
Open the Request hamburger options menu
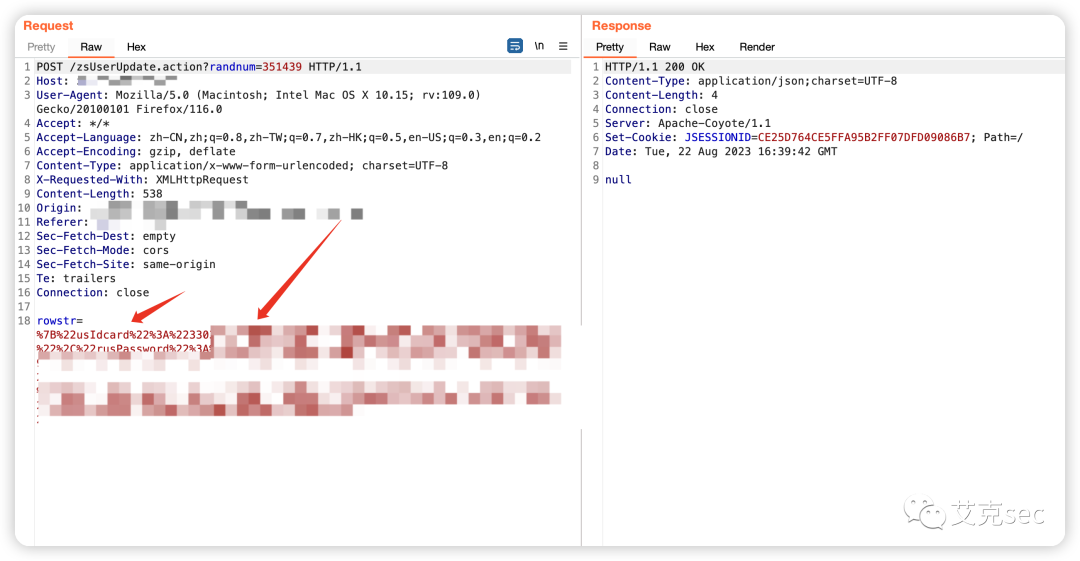point(563,46)
